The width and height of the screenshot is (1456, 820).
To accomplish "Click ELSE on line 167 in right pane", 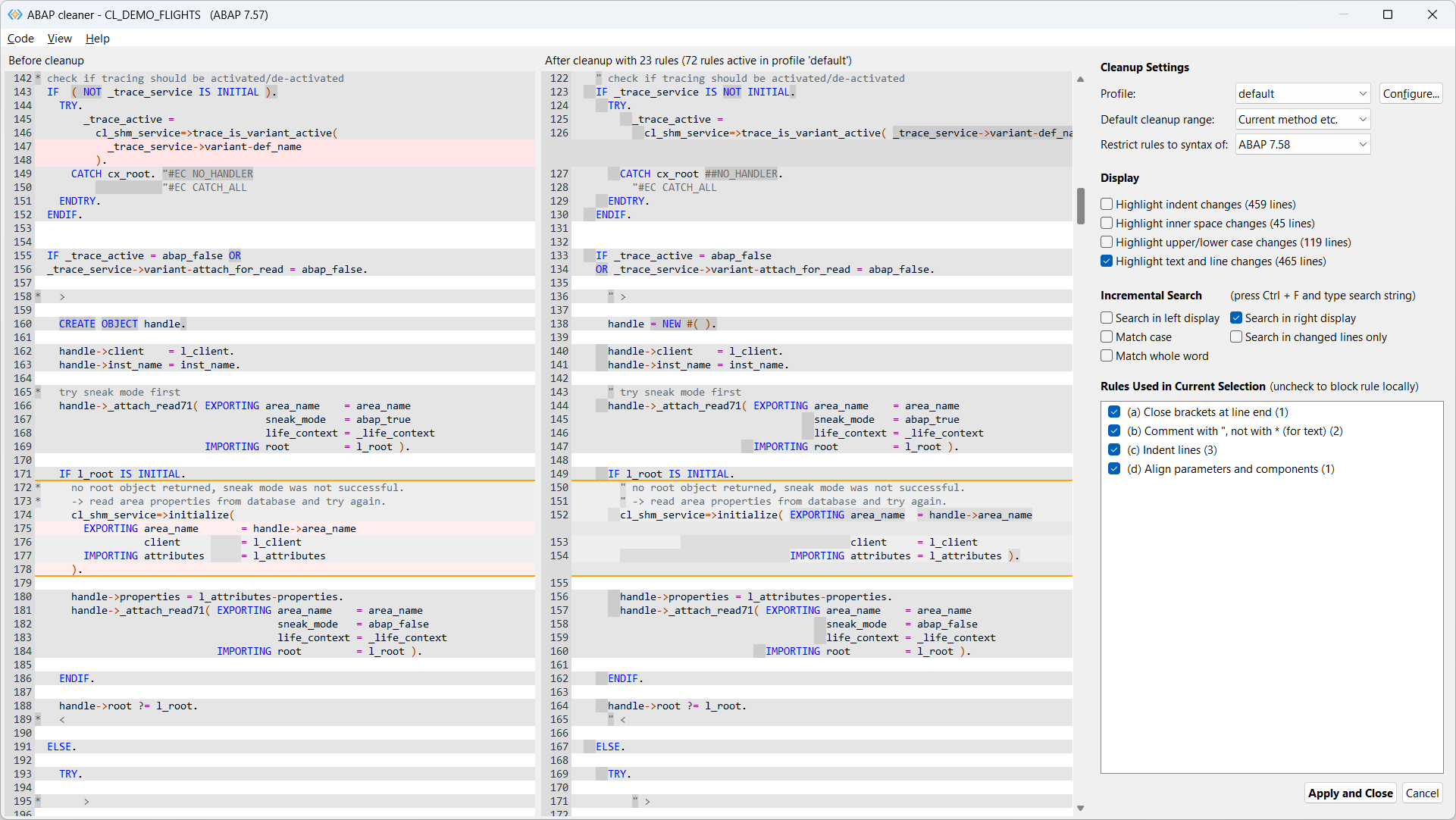I will pos(610,746).
